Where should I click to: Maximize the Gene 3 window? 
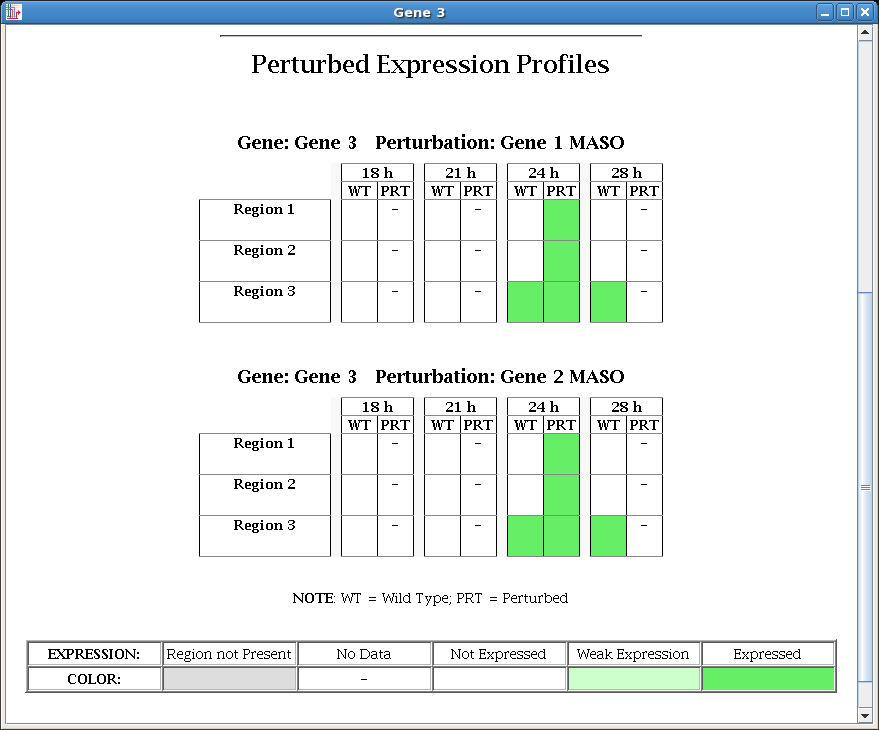[844, 12]
